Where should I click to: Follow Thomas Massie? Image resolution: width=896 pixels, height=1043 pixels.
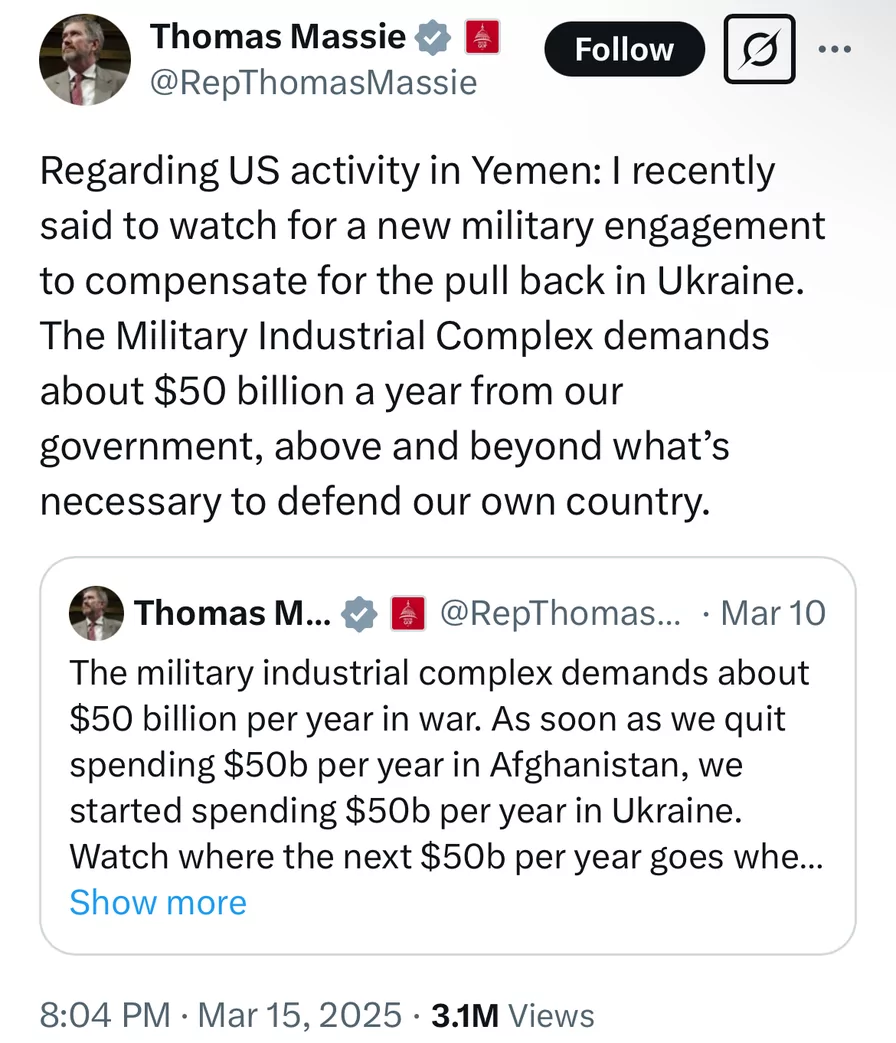624,49
